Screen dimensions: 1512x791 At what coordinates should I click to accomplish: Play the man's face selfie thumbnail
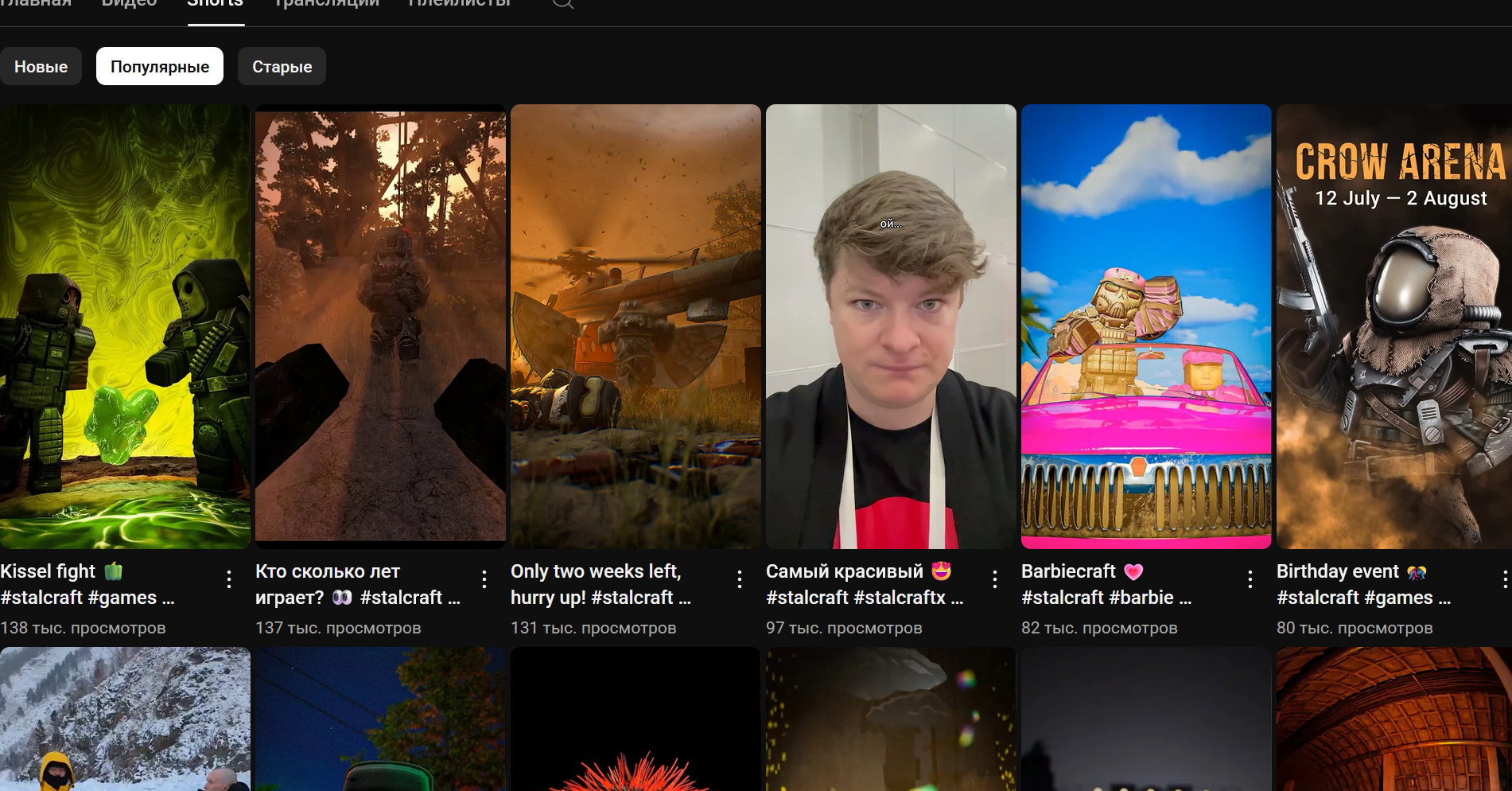(x=891, y=326)
